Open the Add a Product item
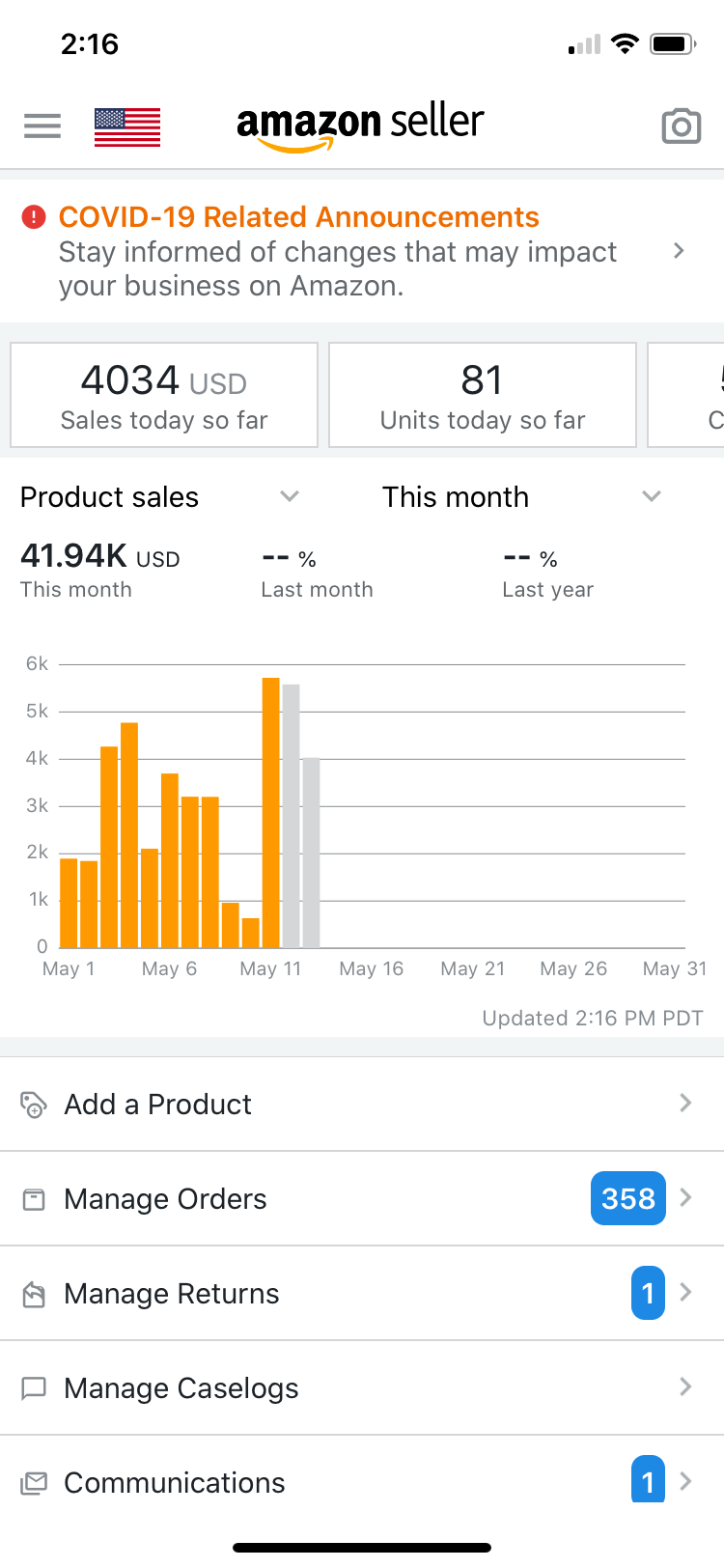Image resolution: width=724 pixels, height=1568 pixels. (x=157, y=1104)
